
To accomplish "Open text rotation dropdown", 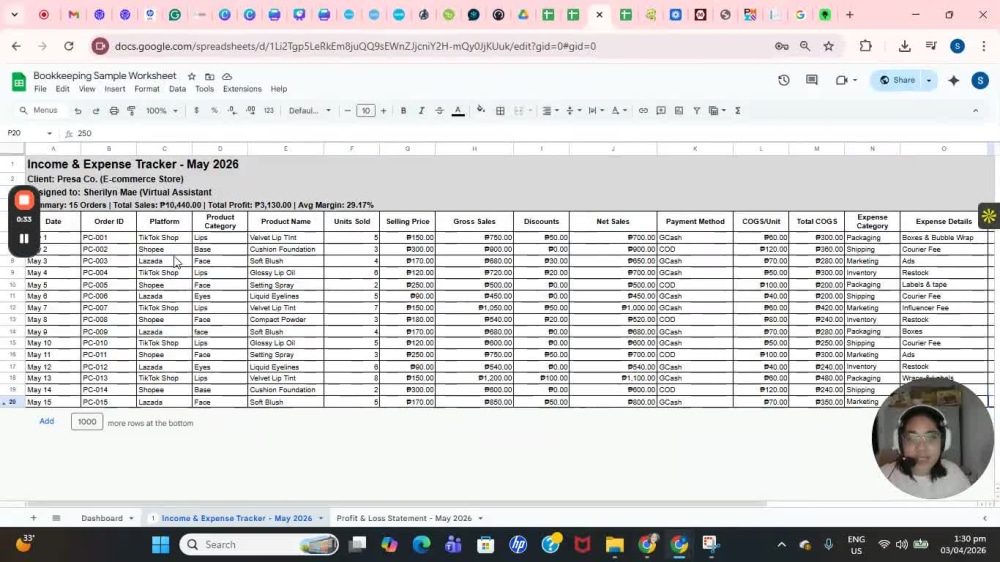I will pyautogui.click(x=619, y=111).
